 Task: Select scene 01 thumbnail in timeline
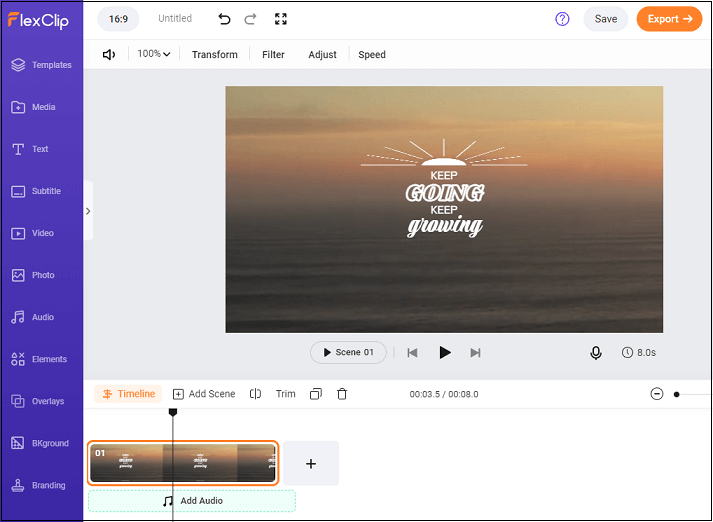click(183, 464)
